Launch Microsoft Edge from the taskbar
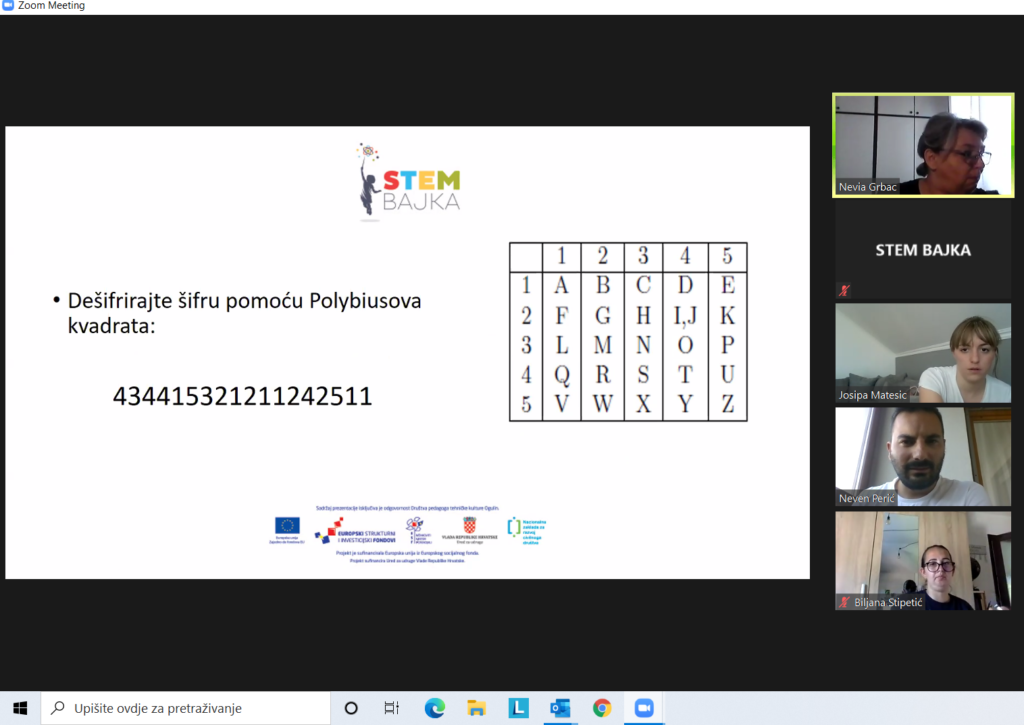The height and width of the screenshot is (725, 1024). (434, 708)
